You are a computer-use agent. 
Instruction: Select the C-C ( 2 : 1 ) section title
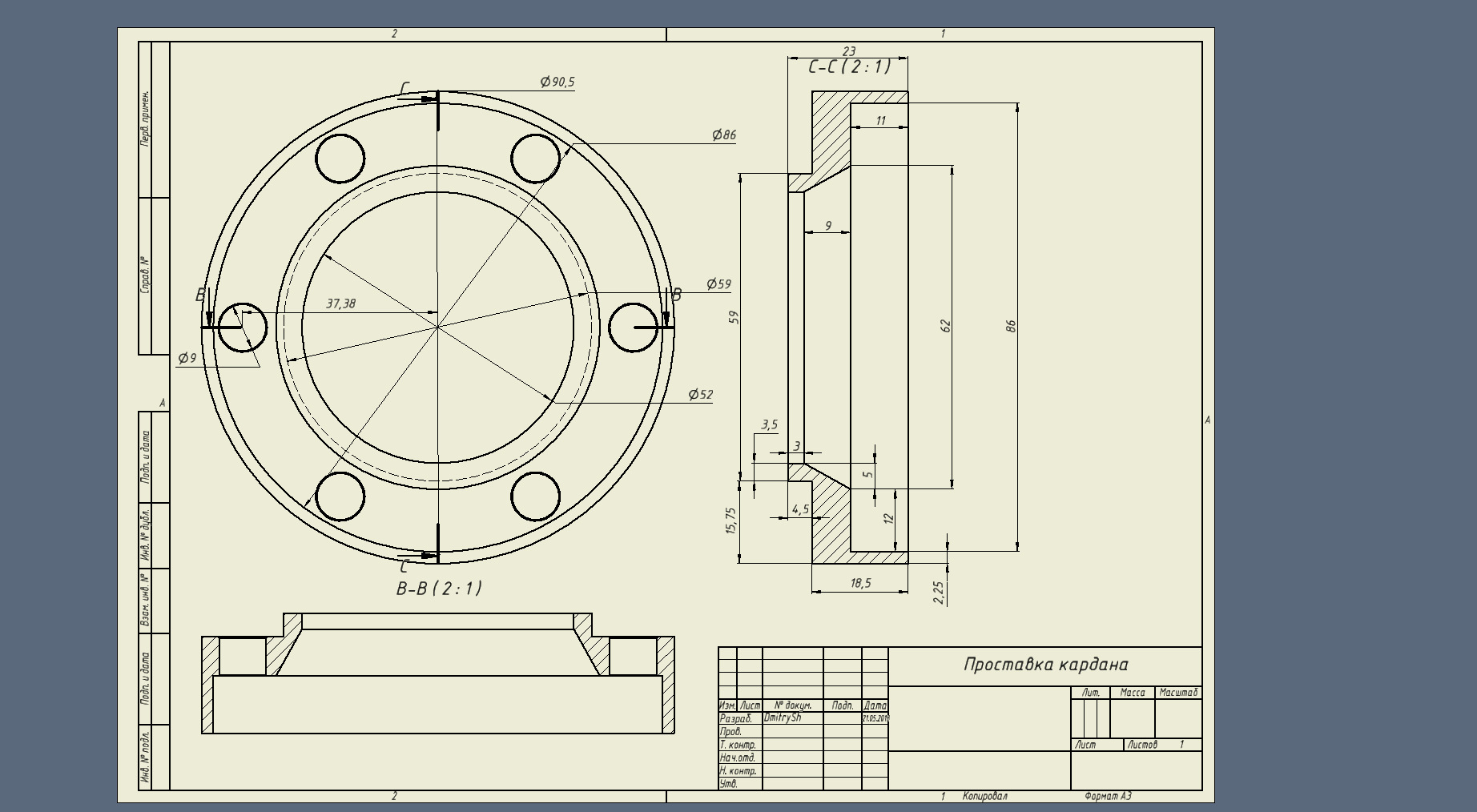tap(849, 67)
